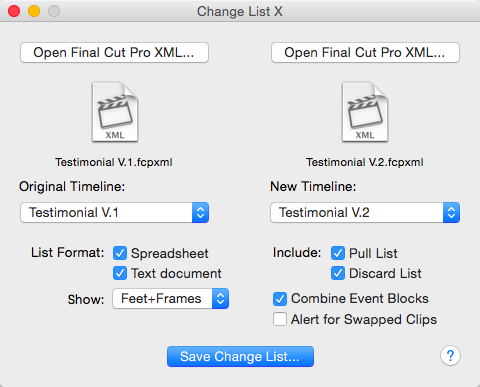Screen dimensions: 480x387
Task: Disable the Pull List option
Action: click(x=338, y=253)
